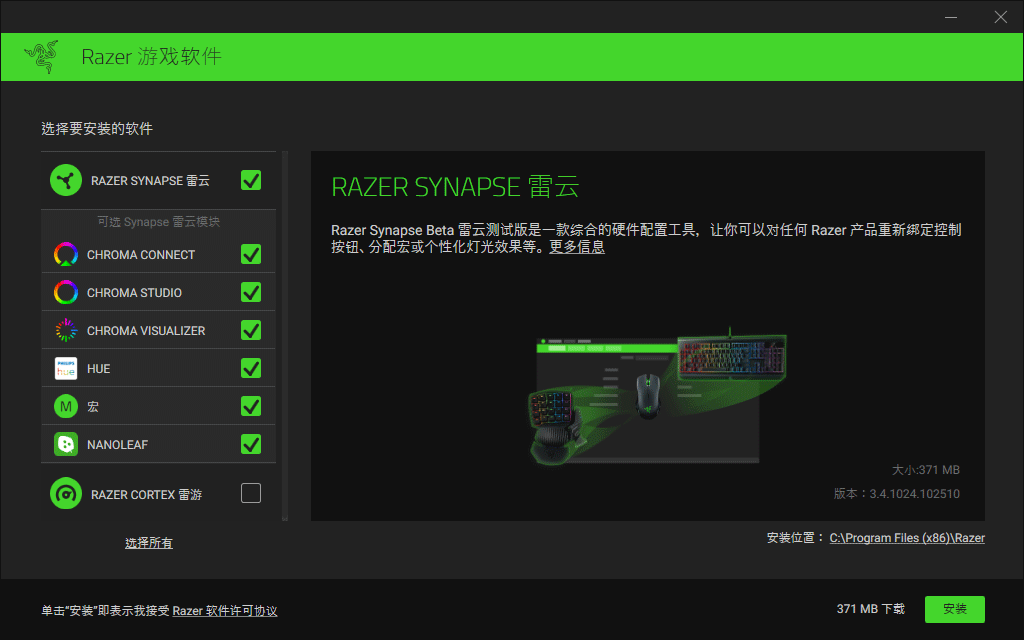Click the 可选 Synapse 雷云模块 heading
Screen dimensions: 1024x640
coord(159,222)
